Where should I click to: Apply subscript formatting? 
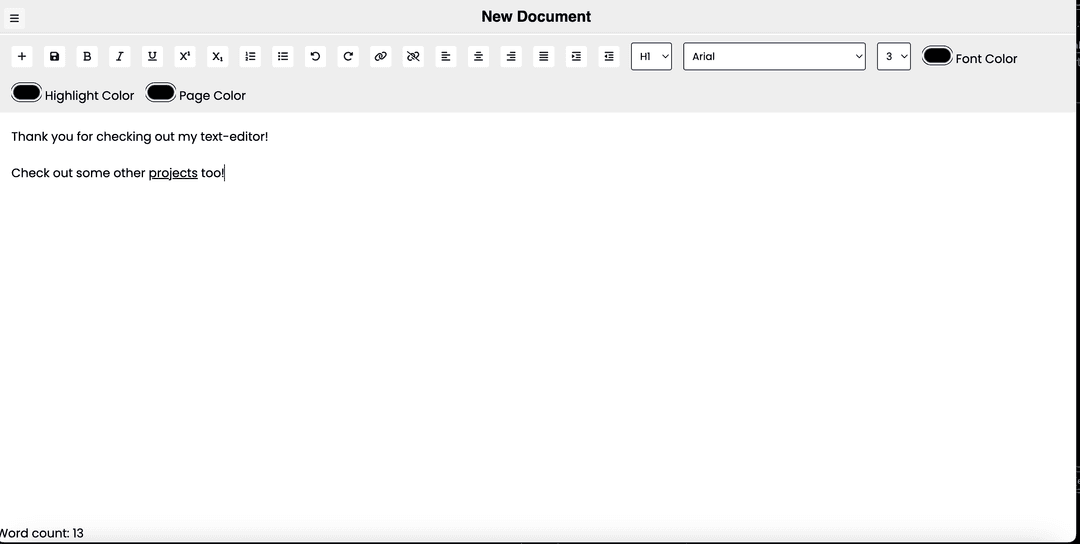218,56
